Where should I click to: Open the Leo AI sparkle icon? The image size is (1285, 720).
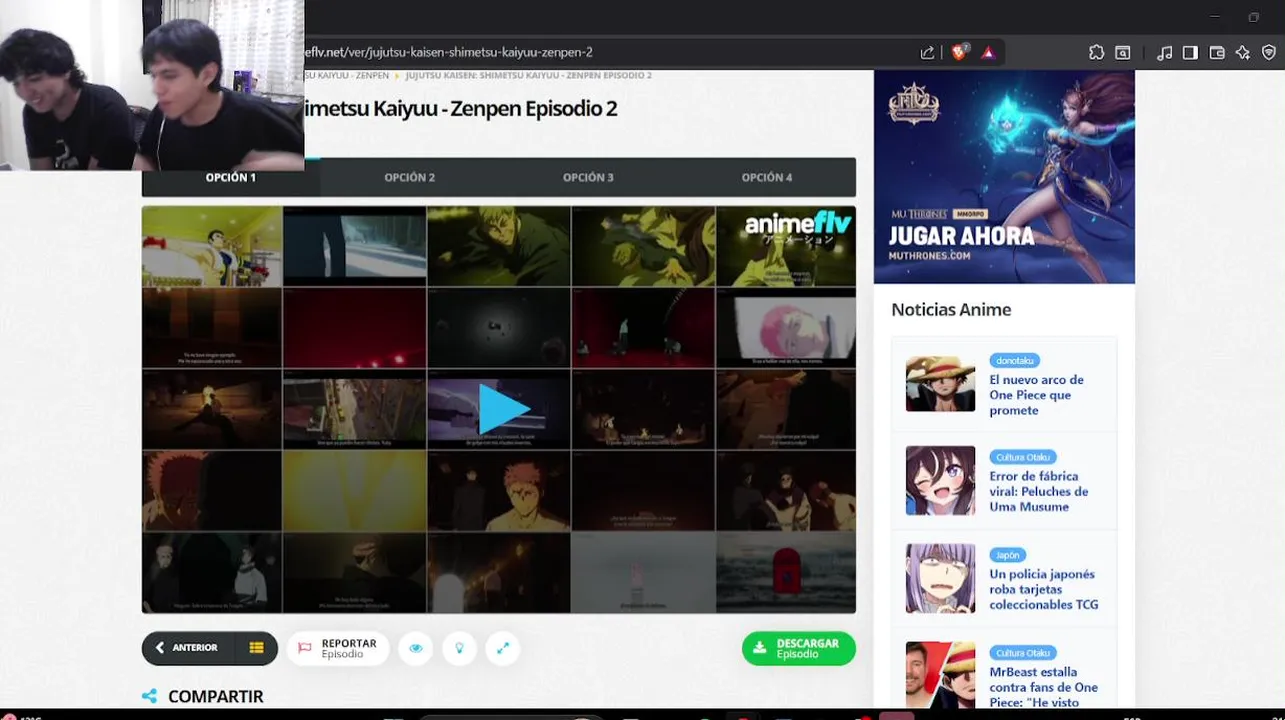point(1243,52)
